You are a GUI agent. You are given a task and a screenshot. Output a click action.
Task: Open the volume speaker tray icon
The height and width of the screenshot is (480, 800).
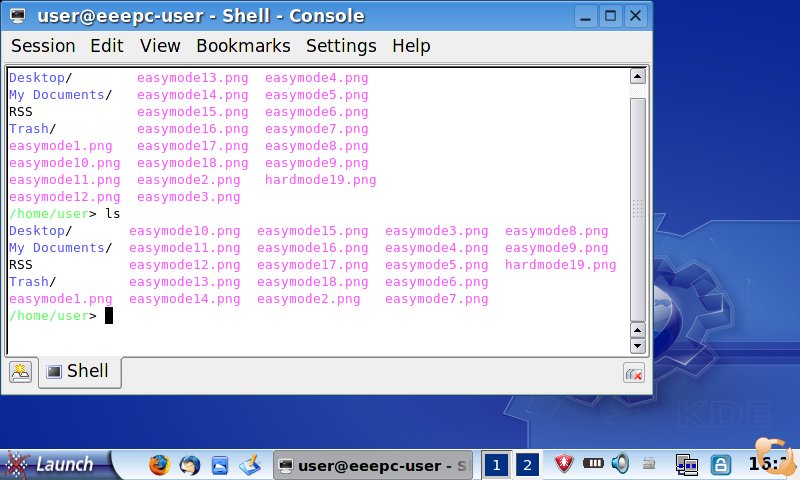(x=620, y=464)
